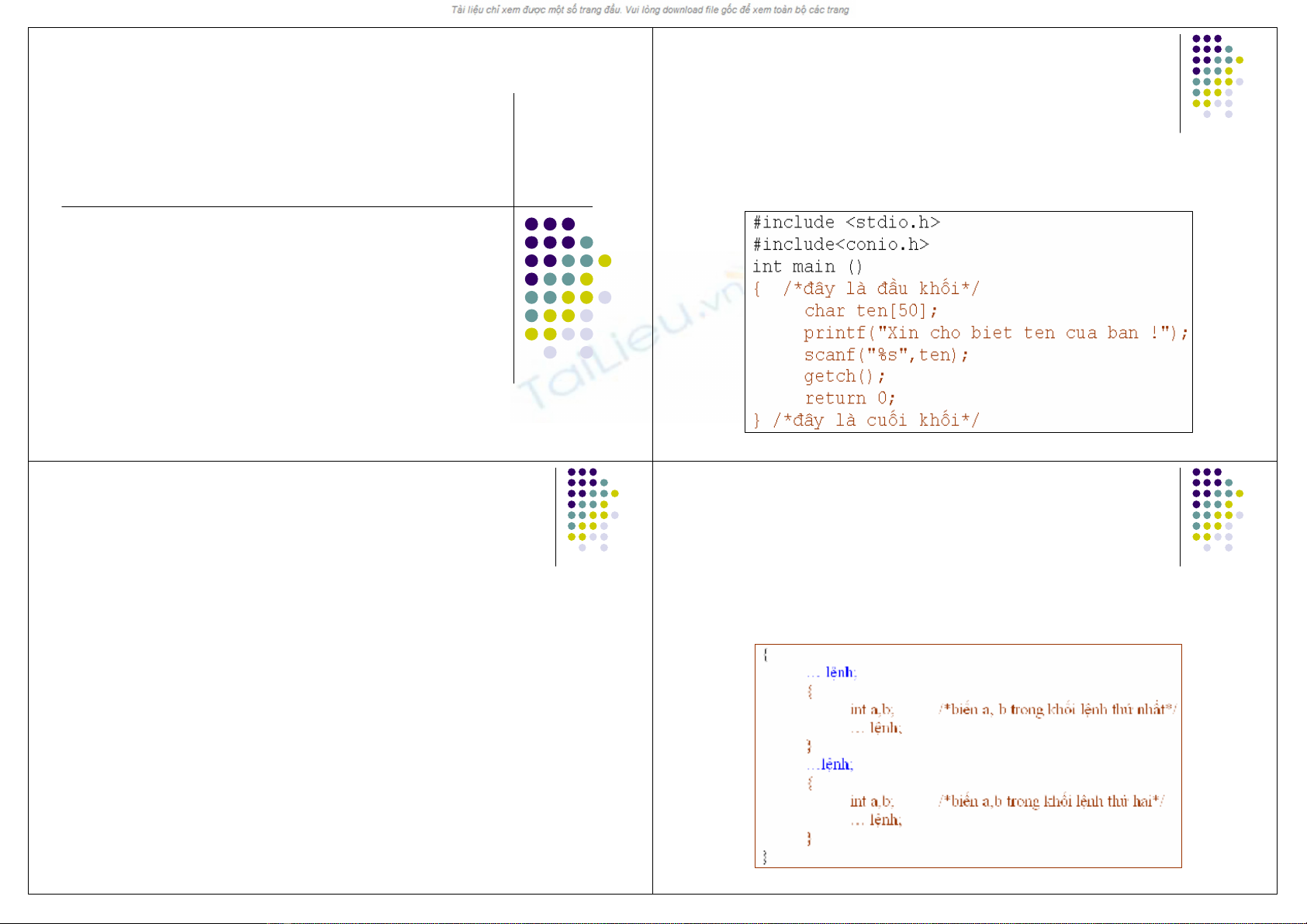This screenshot has height=924, width=1307.
Task: Click the first blue "… lệnh;" text
Action: 832,672
